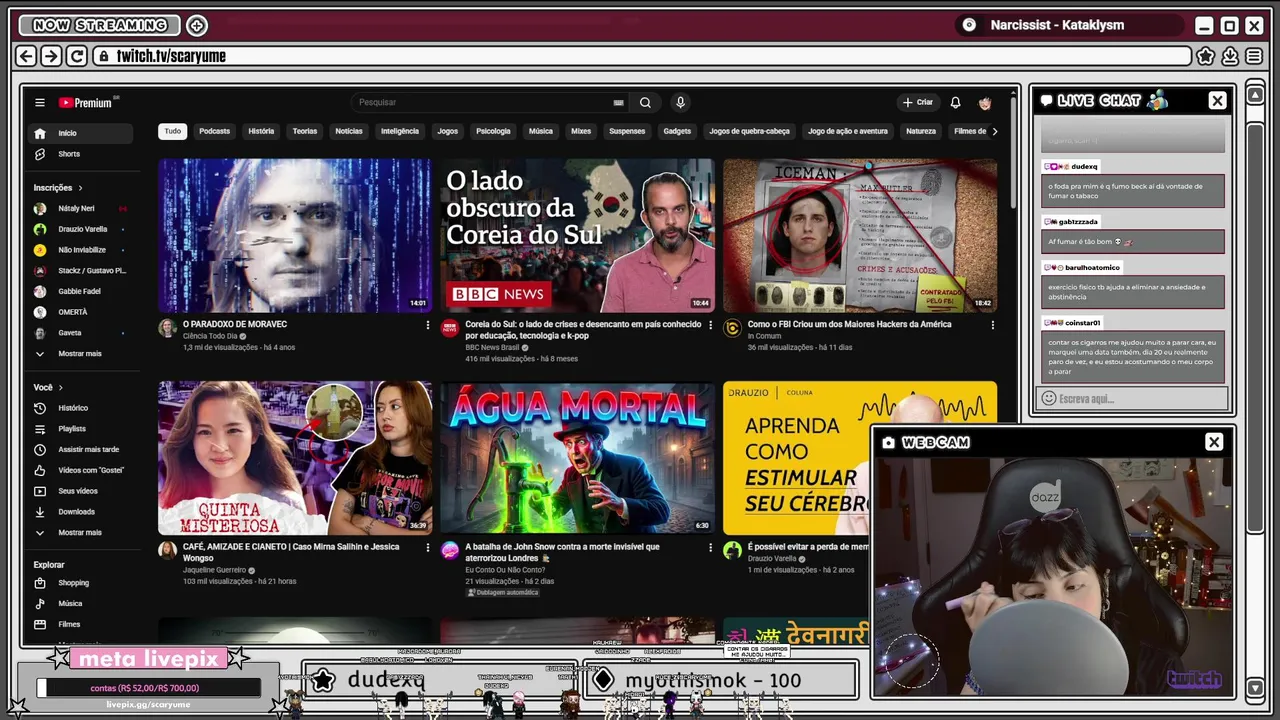Click the search magnifier button
Screen dimensions: 1280x720
[645, 102]
